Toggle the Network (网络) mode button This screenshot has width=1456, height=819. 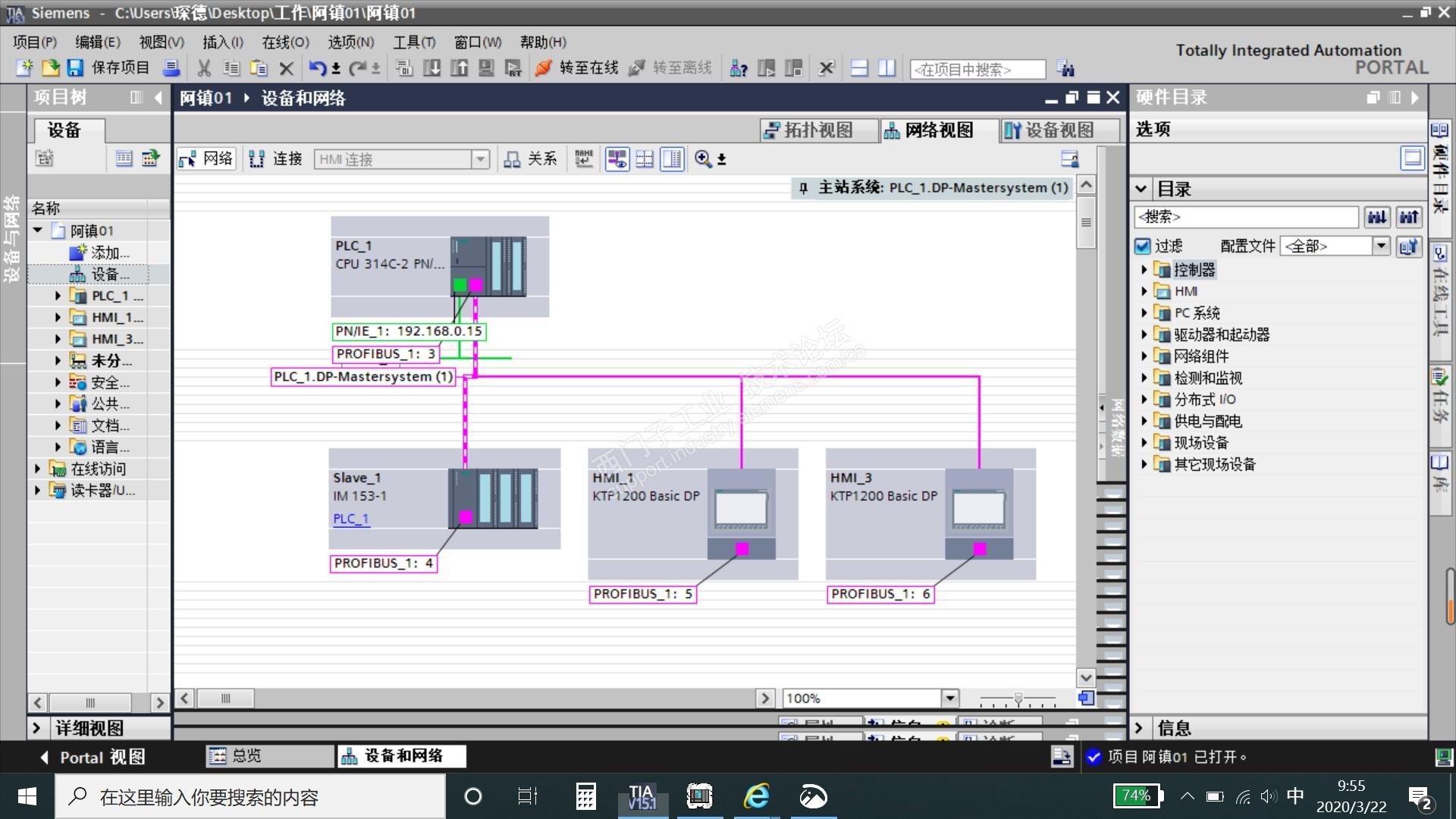tap(206, 158)
